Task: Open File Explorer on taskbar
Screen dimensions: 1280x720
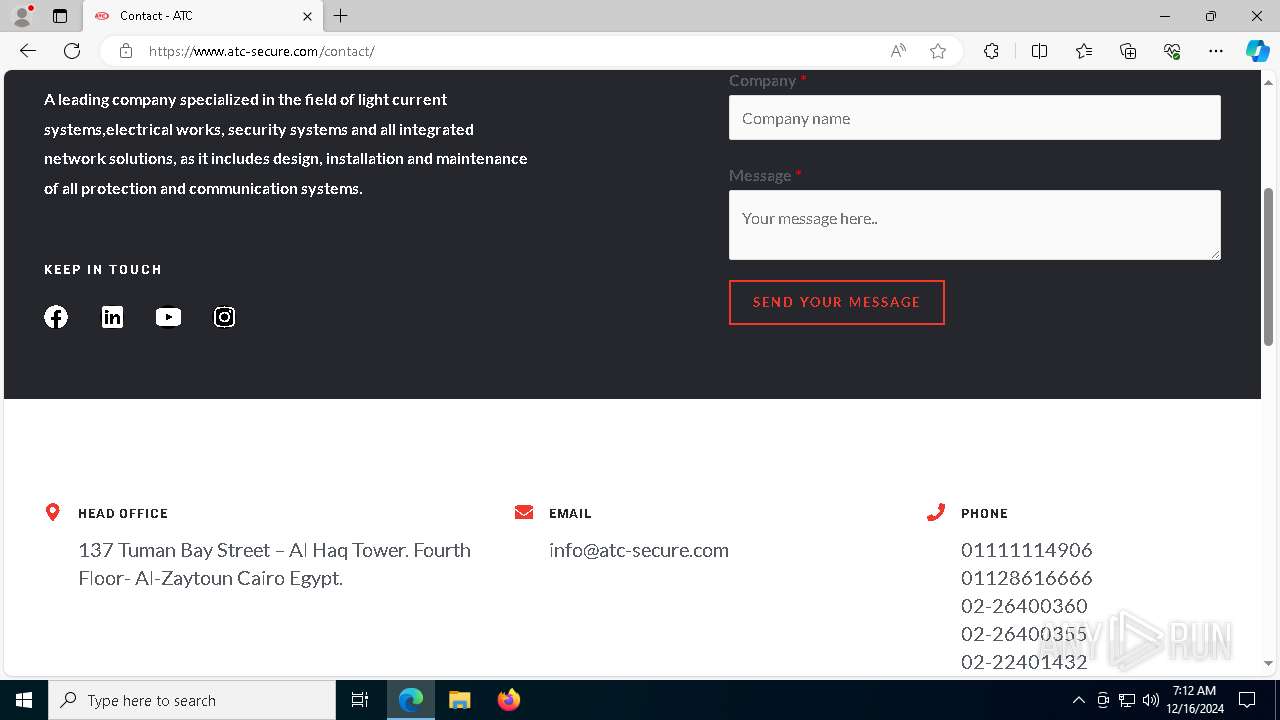Action: click(x=459, y=700)
